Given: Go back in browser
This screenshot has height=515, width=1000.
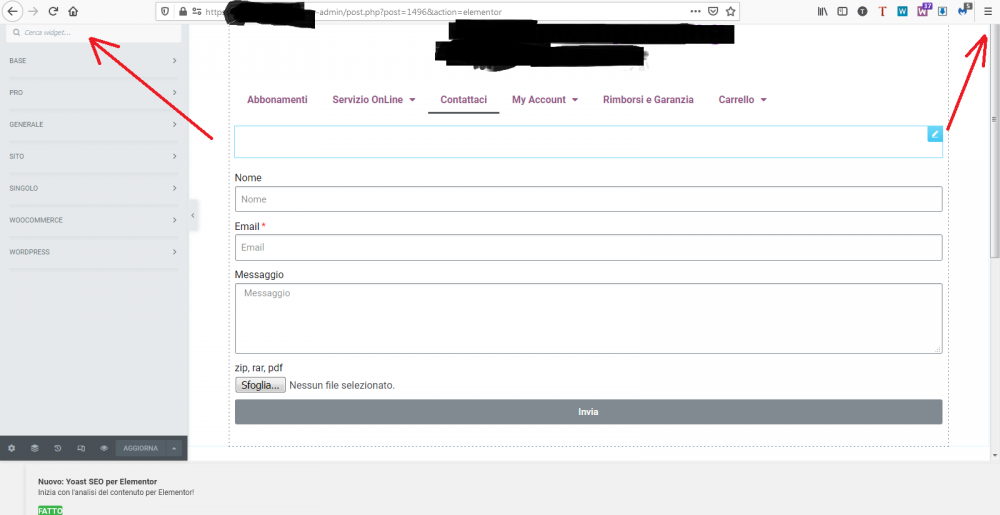Looking at the screenshot, I should click(x=12, y=11).
